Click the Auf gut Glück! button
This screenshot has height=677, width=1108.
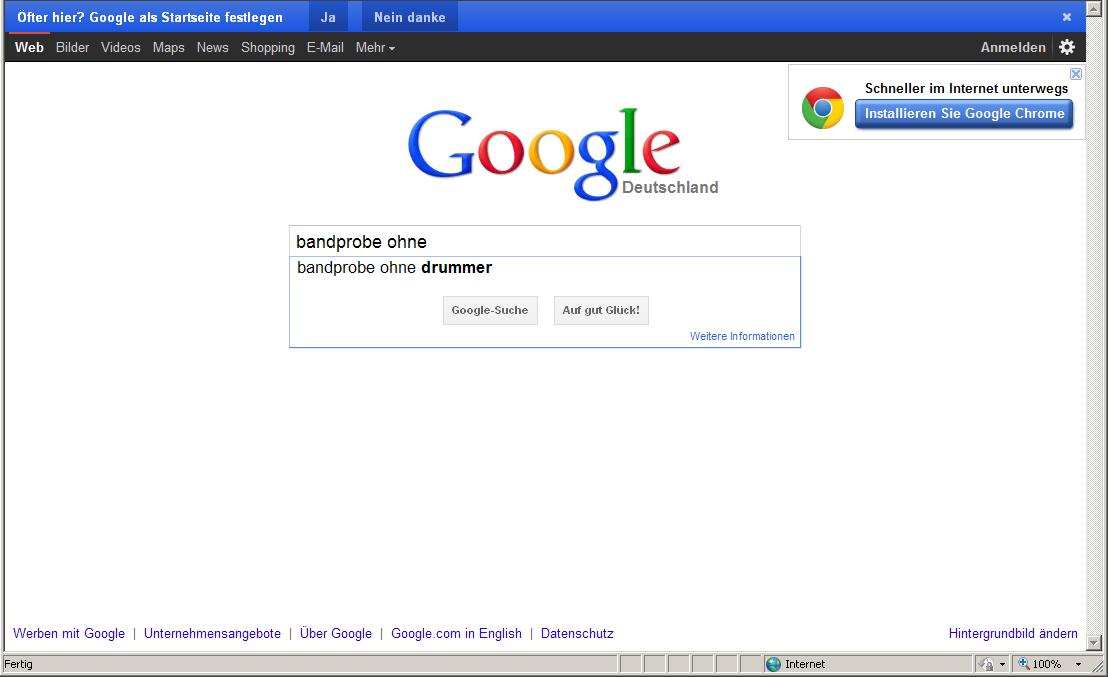[x=601, y=310]
